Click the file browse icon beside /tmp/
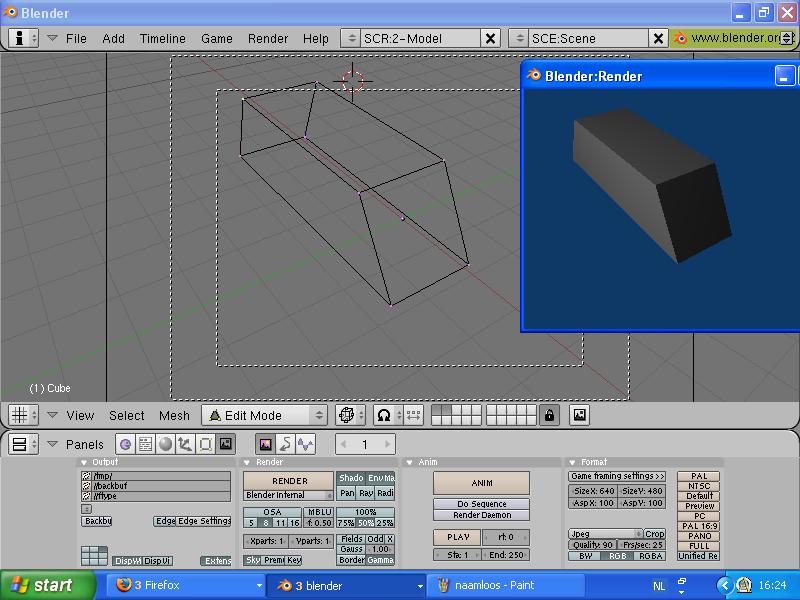The image size is (800, 600). pyautogui.click(x=87, y=476)
